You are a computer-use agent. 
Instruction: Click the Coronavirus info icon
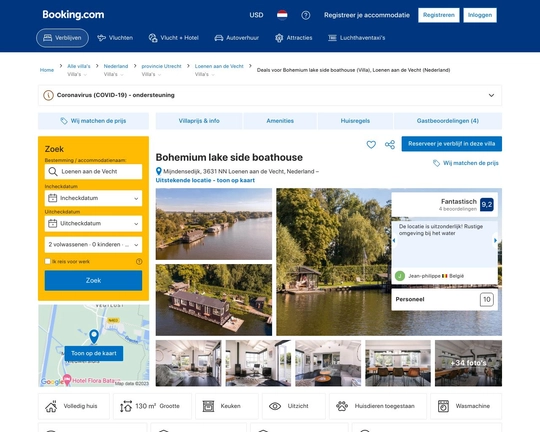pos(48,95)
